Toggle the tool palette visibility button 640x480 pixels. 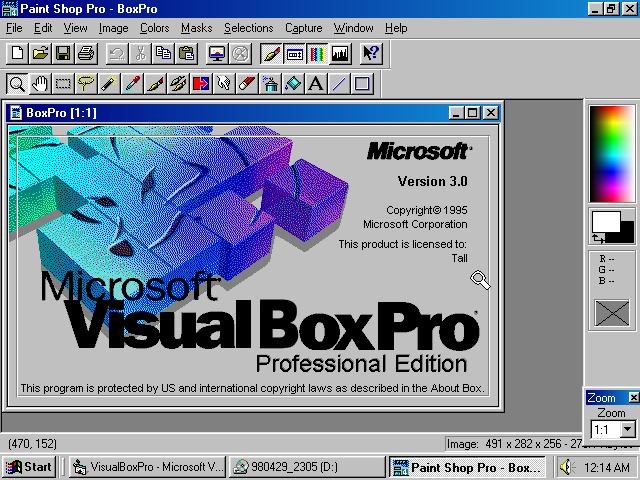(x=271, y=53)
